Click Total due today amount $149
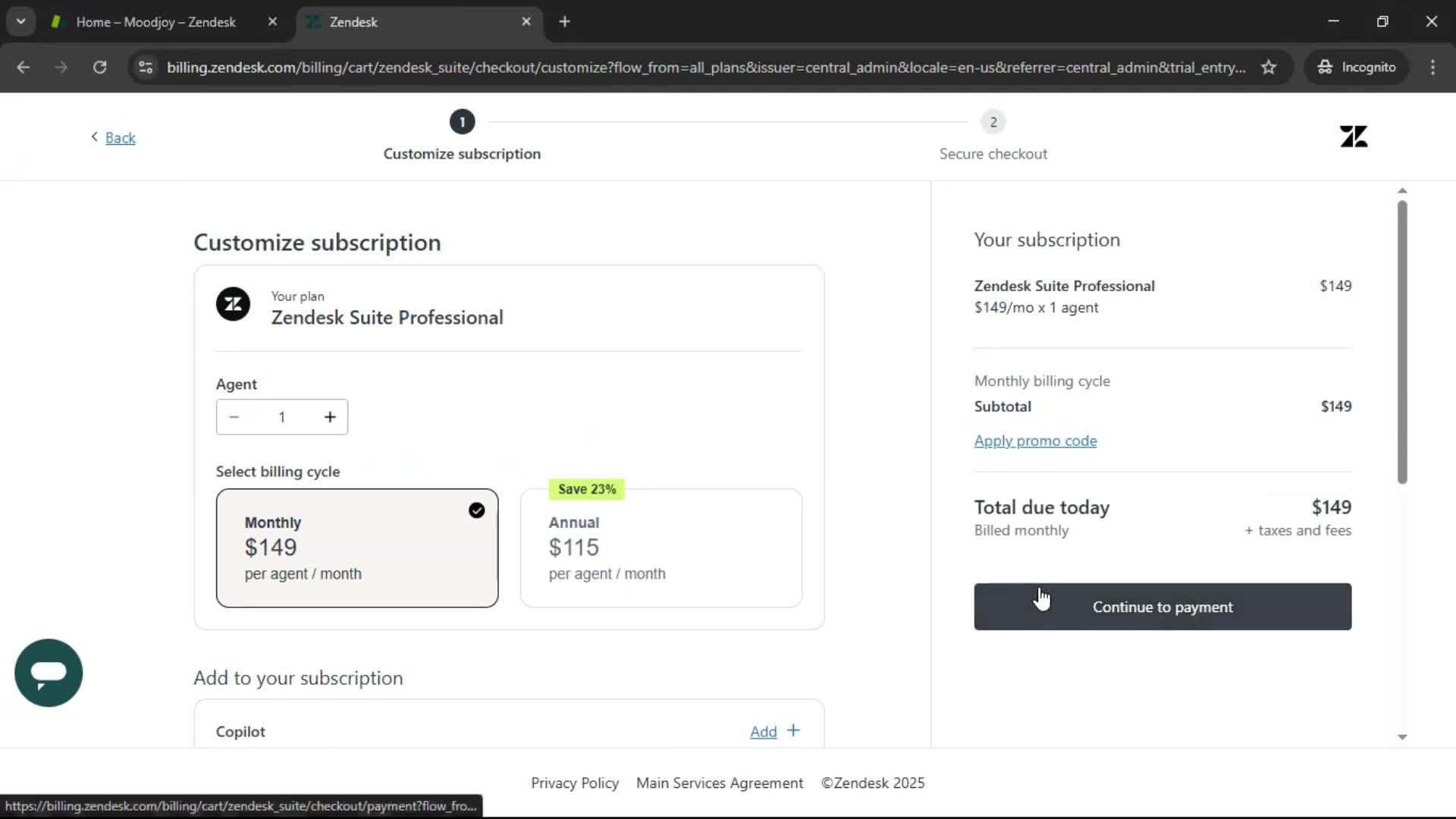 [1332, 507]
